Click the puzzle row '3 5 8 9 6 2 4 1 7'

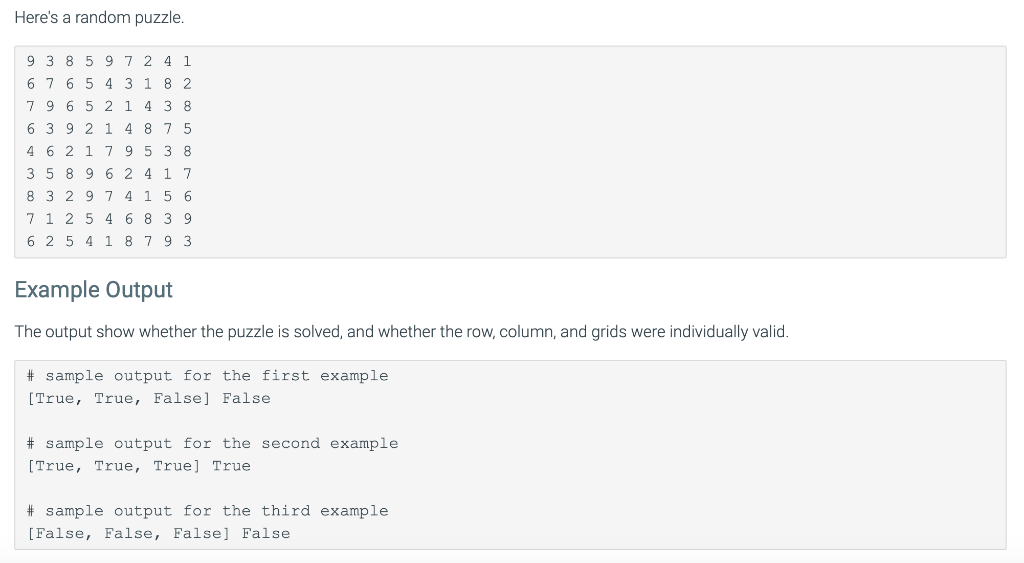coord(109,174)
